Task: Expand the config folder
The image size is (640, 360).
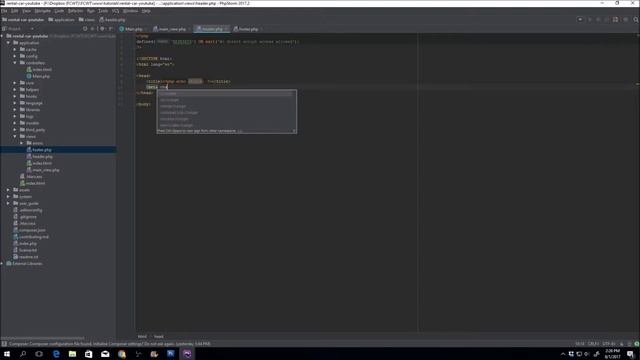Action: 15,56
